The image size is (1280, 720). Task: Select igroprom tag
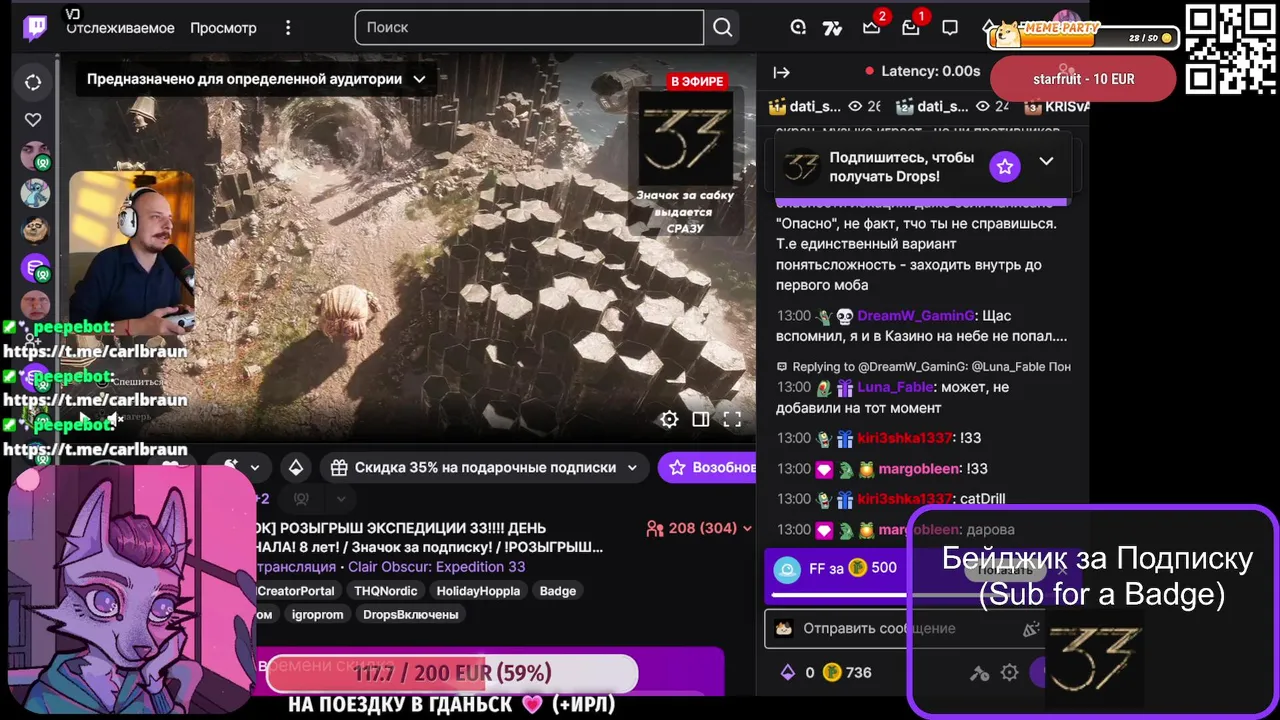[x=317, y=615]
